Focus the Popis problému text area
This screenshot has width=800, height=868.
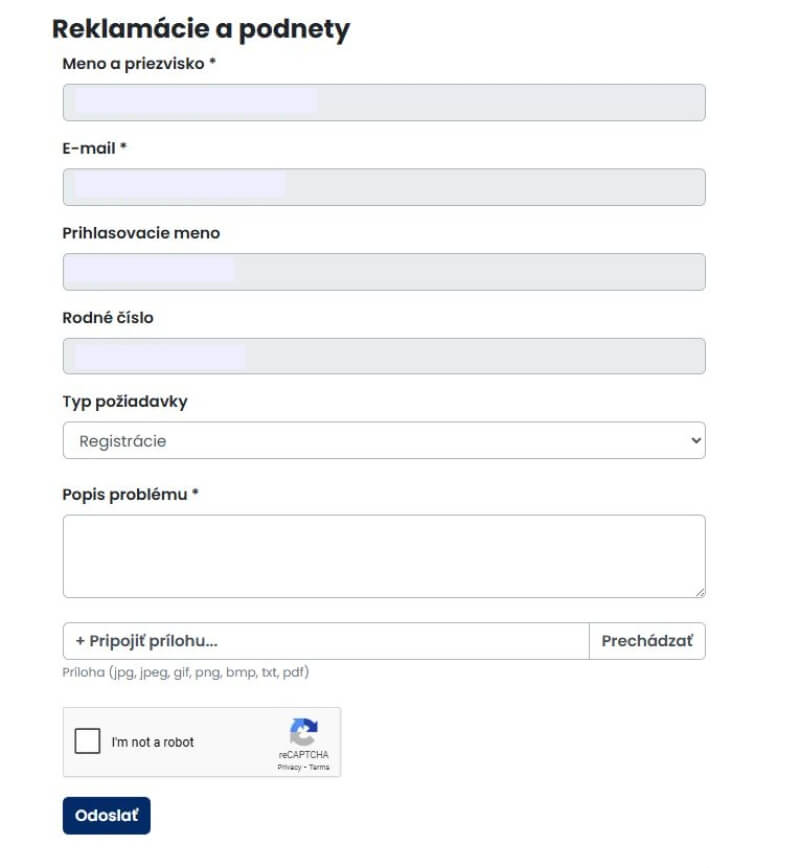(383, 555)
